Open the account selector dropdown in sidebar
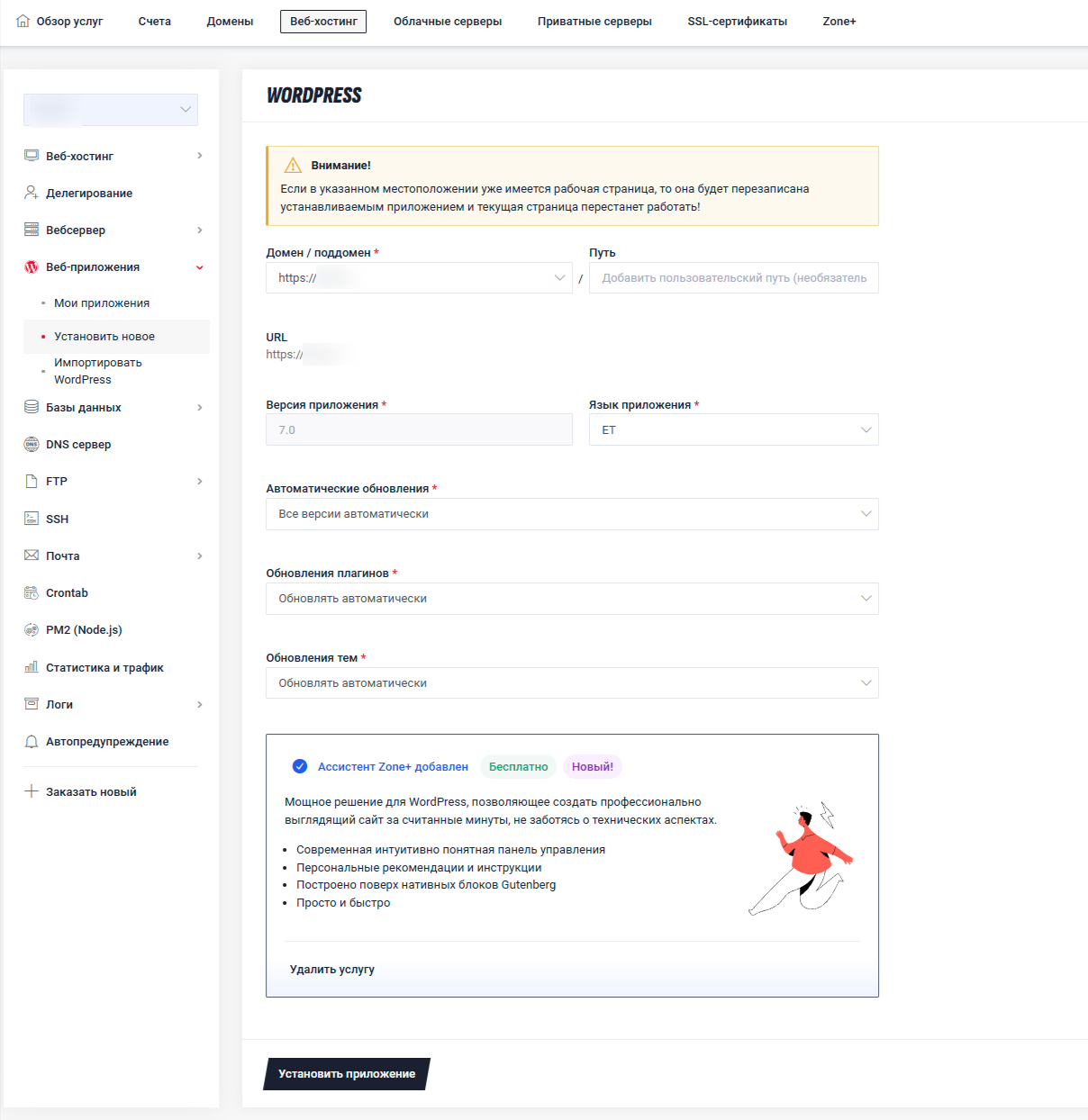This screenshot has height=1120, width=1088. coord(111,109)
